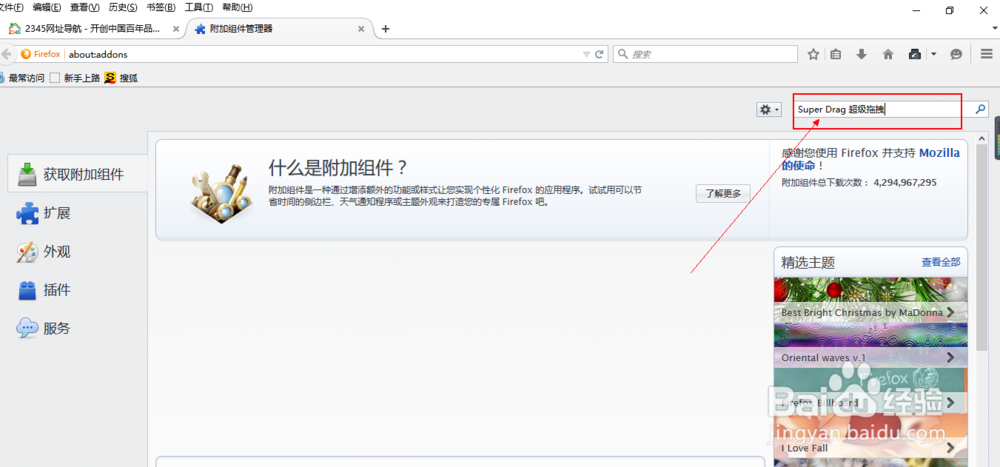Open the 书签(B) menu
This screenshot has width=1000, height=467.
161,8
